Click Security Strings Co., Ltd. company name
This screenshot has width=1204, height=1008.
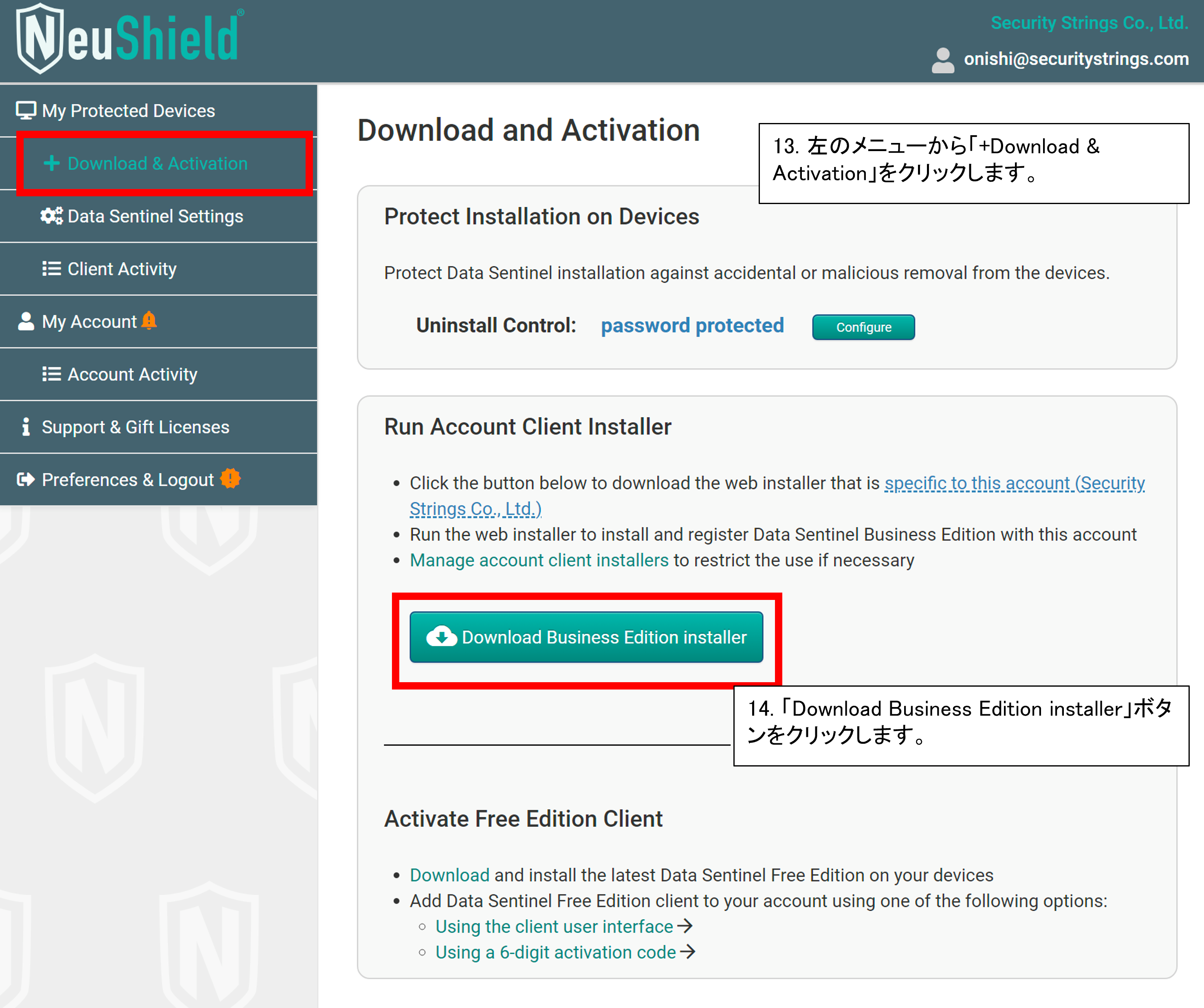click(x=1090, y=23)
